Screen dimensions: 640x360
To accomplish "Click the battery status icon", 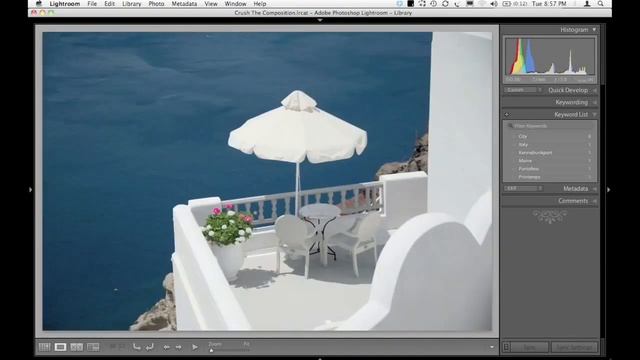I will [x=506, y=4].
